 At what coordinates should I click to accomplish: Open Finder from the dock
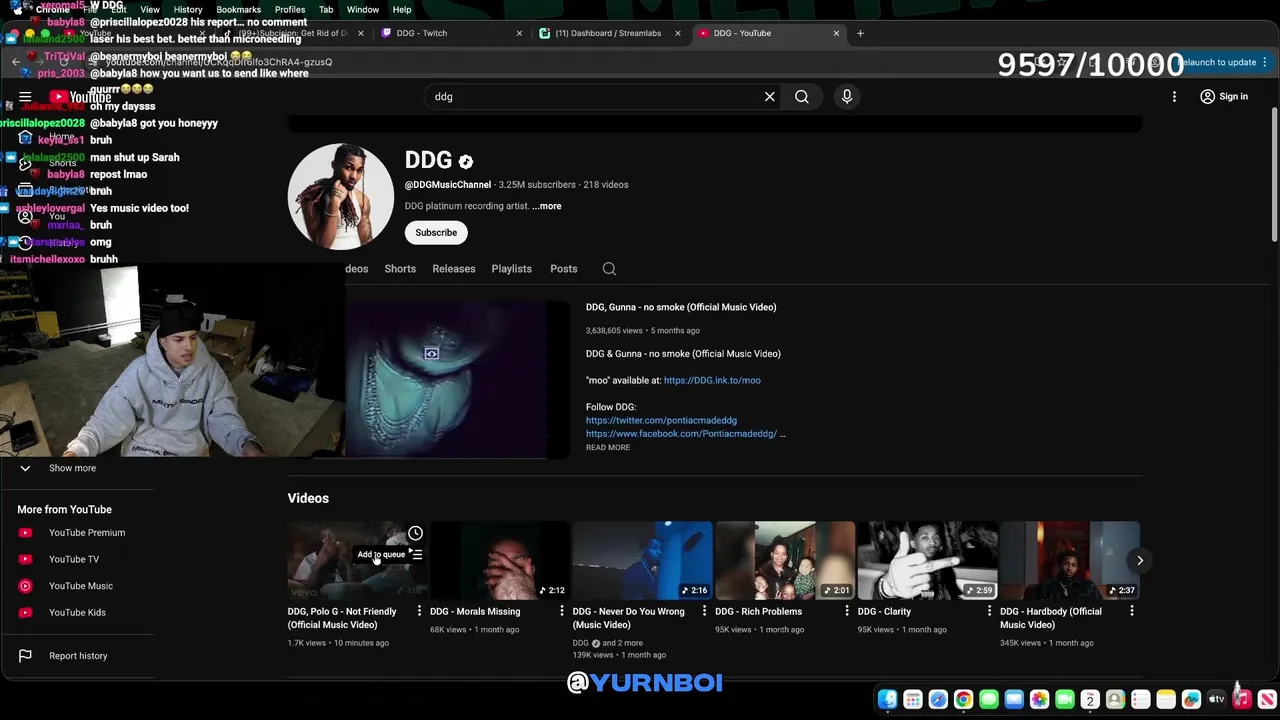(x=887, y=699)
